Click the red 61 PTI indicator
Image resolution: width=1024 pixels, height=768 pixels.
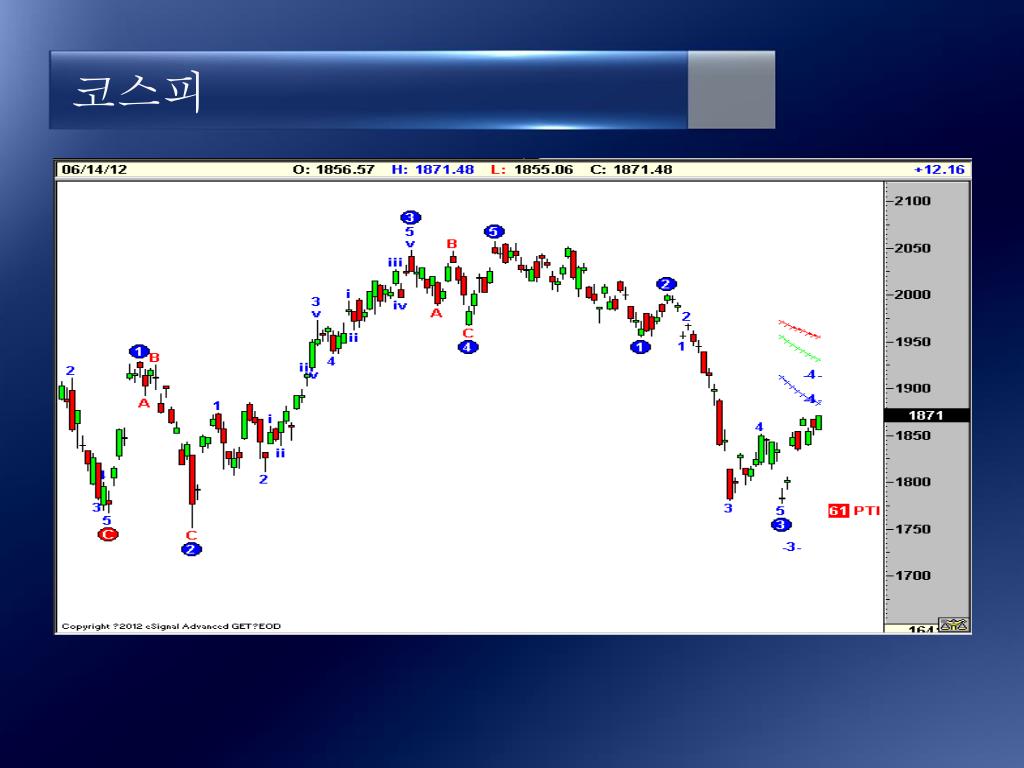point(854,511)
